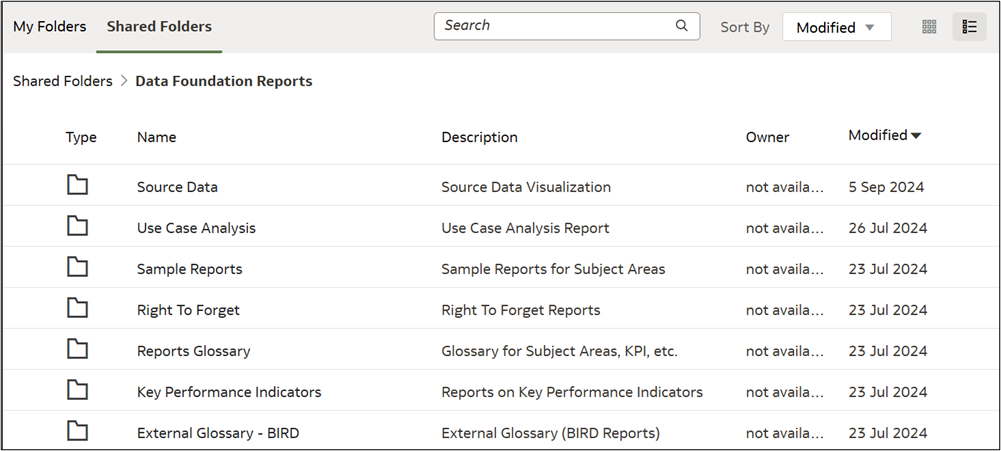Select the Shared Folders tab
The height and width of the screenshot is (451, 1001).
point(159,27)
